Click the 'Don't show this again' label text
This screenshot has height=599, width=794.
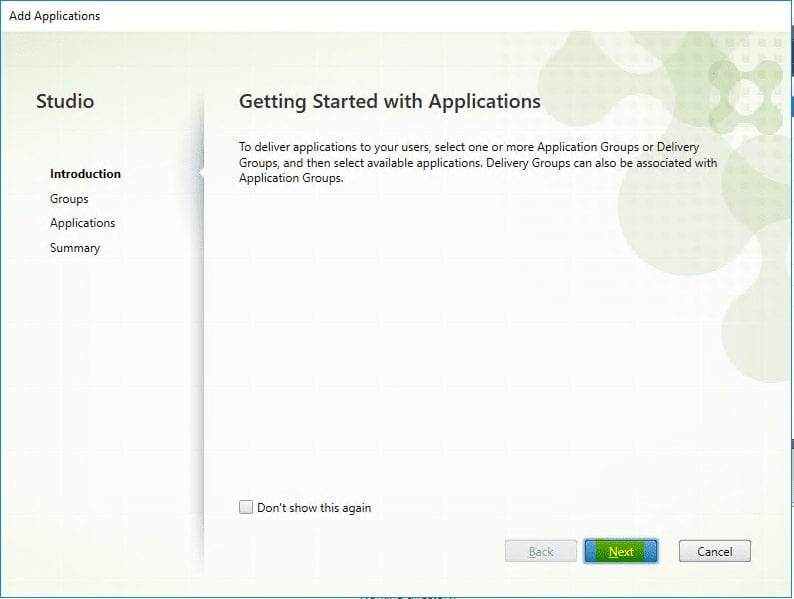click(313, 507)
